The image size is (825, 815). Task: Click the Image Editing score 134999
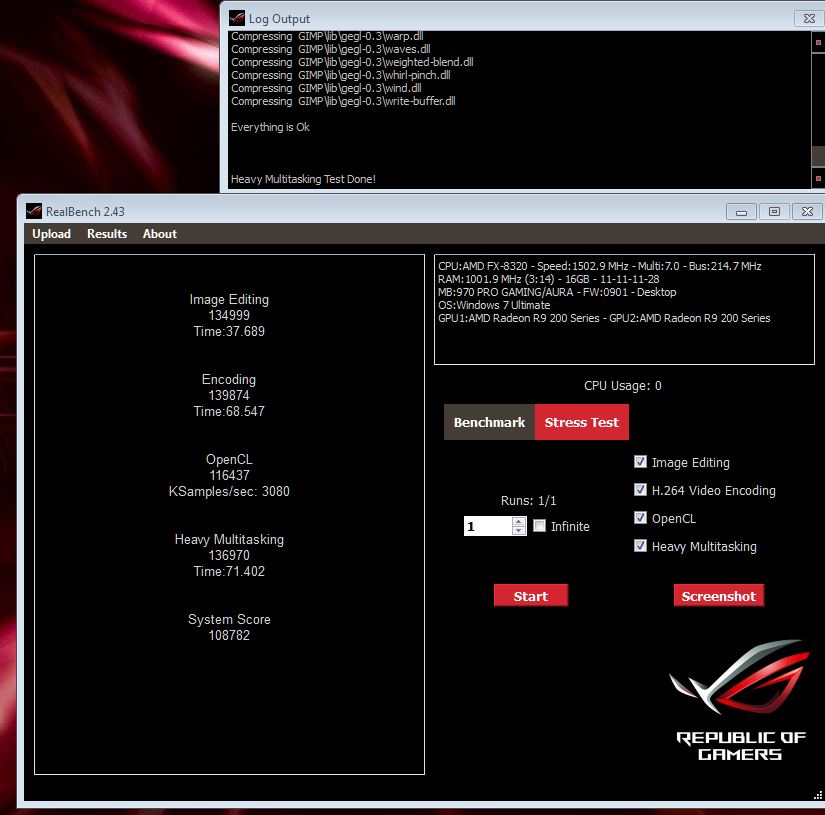tap(229, 315)
